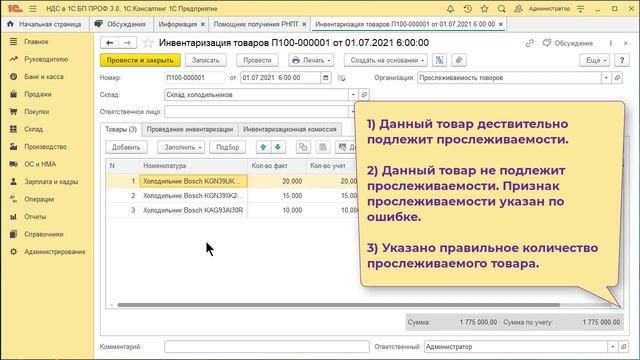Switch to Начальная страница tab
The width and height of the screenshot is (640, 360).
pos(44,24)
